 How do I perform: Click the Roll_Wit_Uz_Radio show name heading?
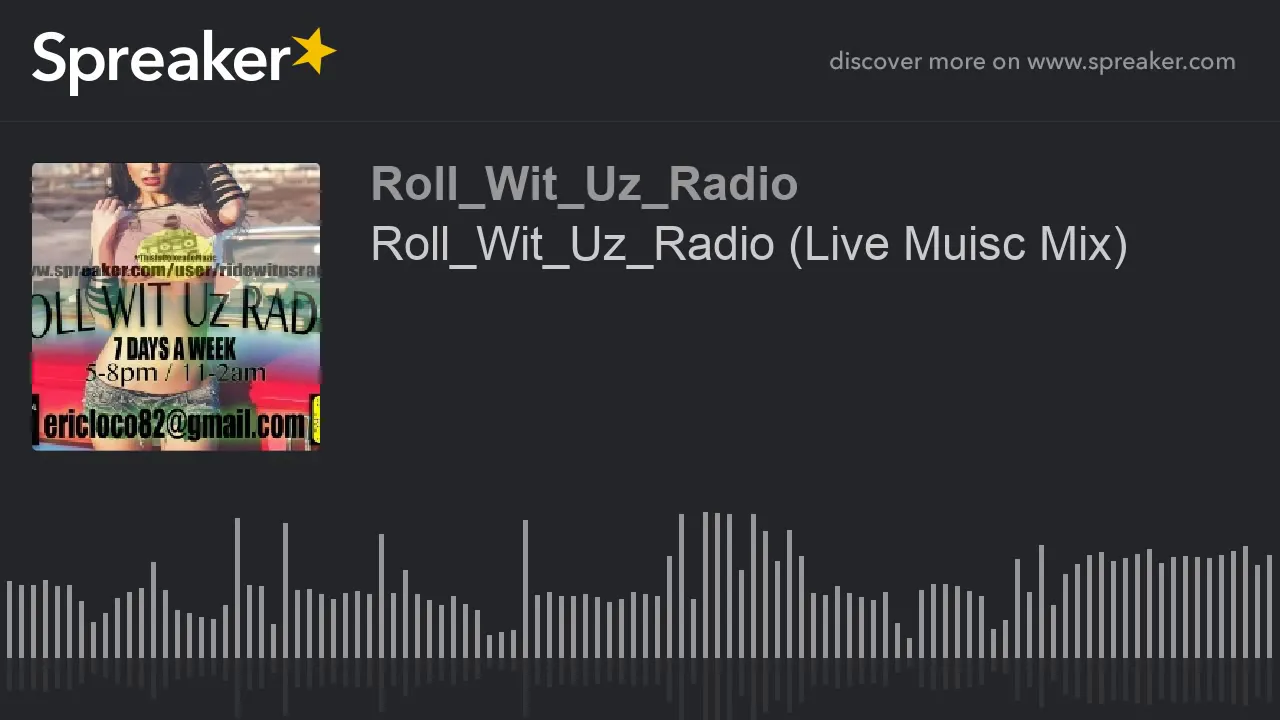pyautogui.click(x=584, y=184)
